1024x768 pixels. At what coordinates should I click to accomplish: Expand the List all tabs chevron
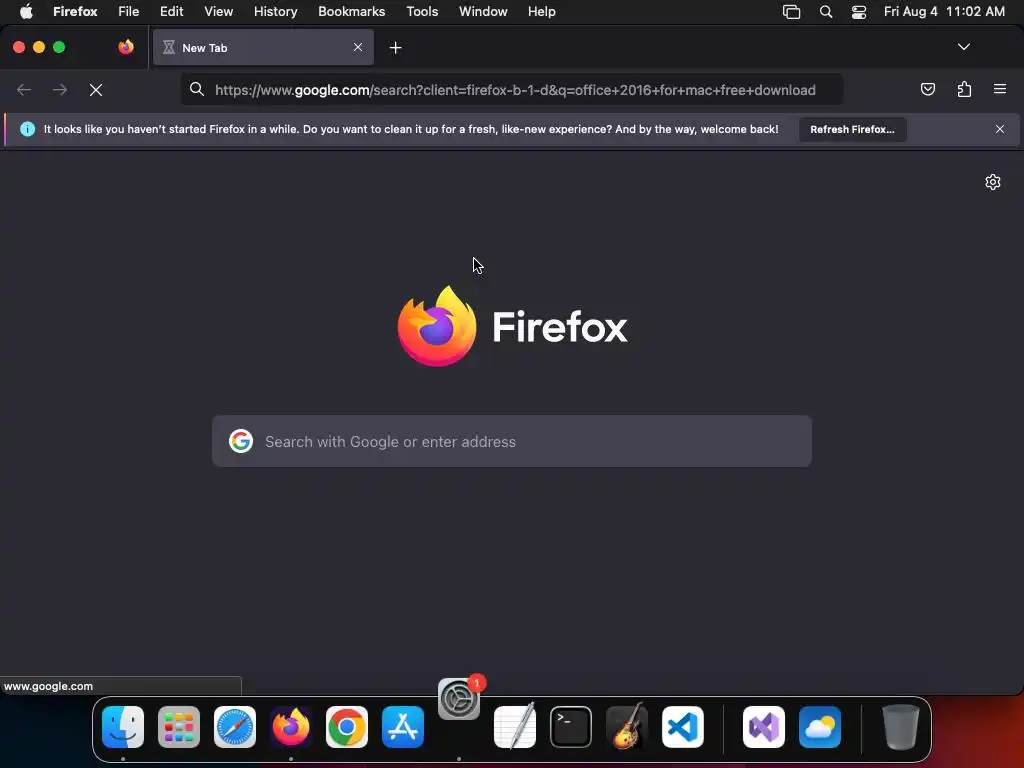(x=963, y=47)
